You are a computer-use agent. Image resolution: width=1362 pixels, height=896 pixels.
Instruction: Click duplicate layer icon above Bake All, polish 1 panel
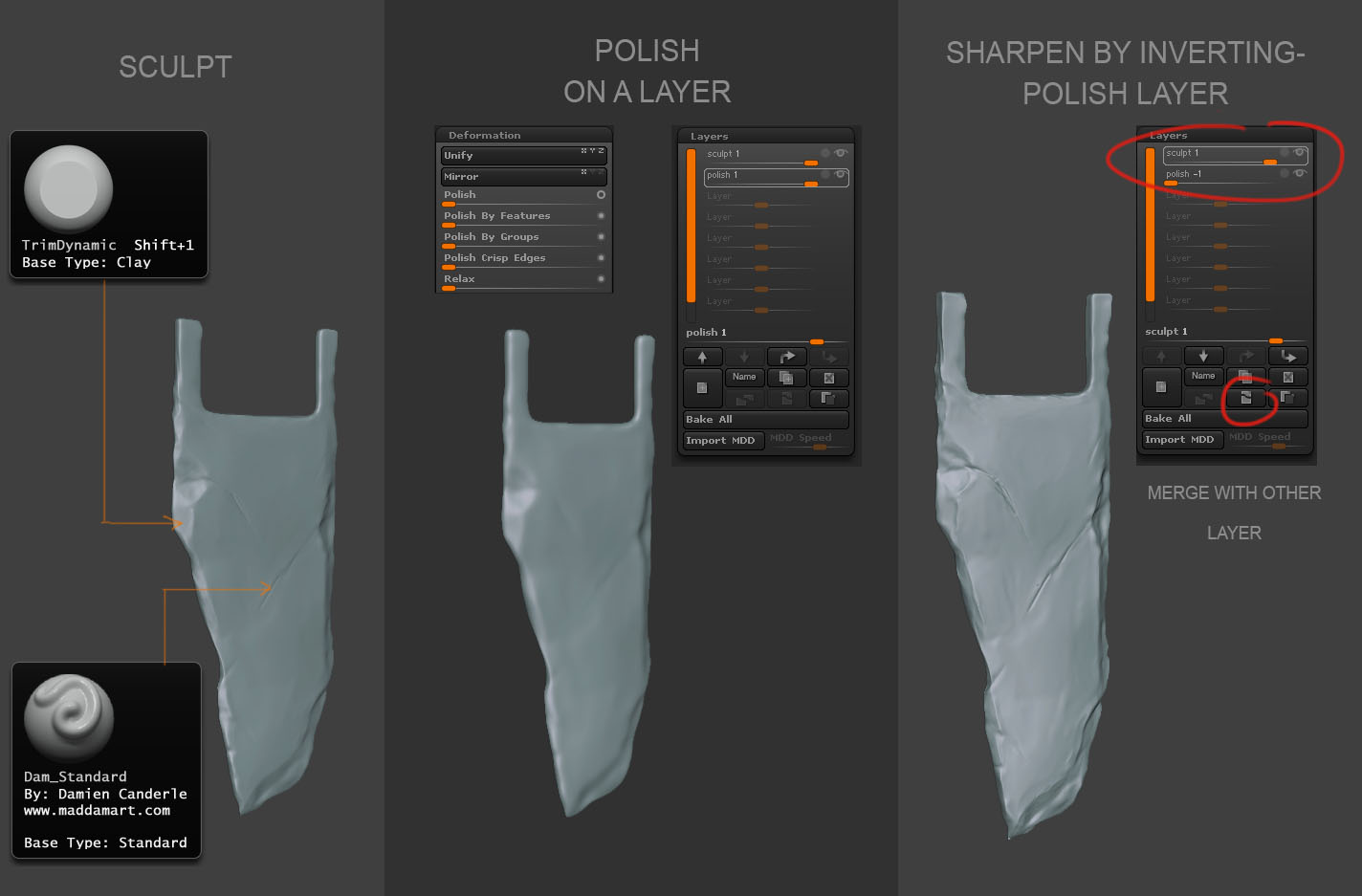coord(786,378)
